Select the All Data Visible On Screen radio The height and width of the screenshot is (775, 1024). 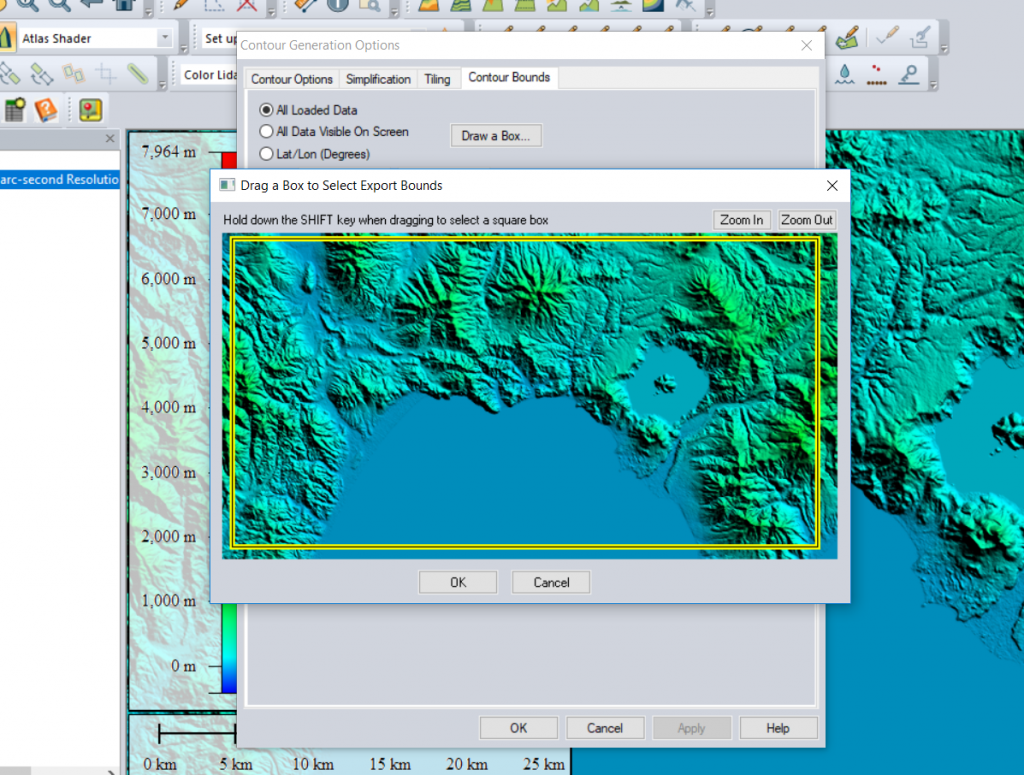266,131
